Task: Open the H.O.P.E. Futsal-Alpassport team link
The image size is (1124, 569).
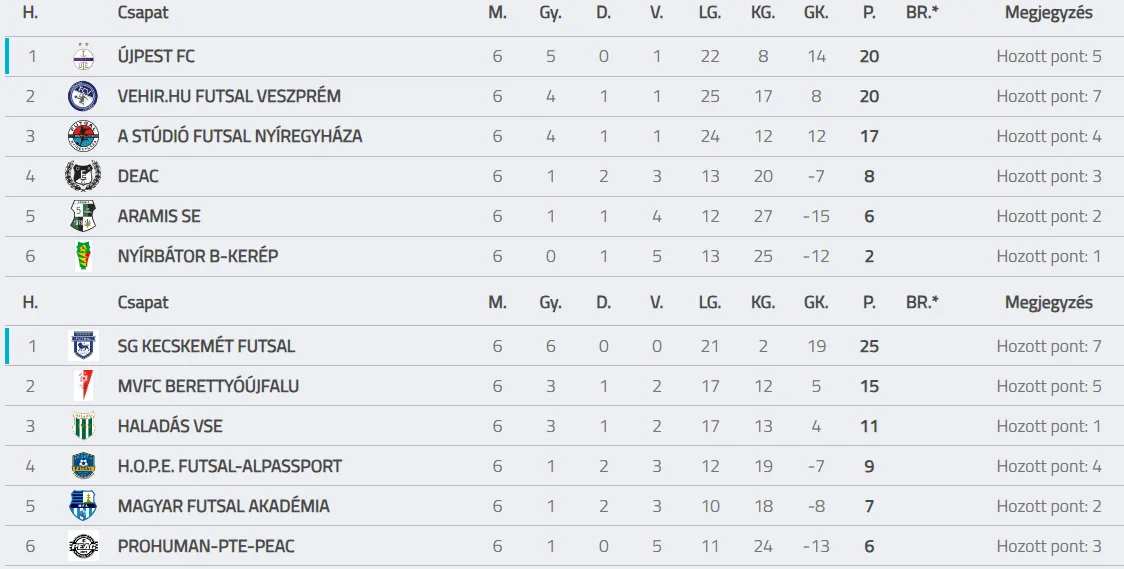Action: coord(229,466)
